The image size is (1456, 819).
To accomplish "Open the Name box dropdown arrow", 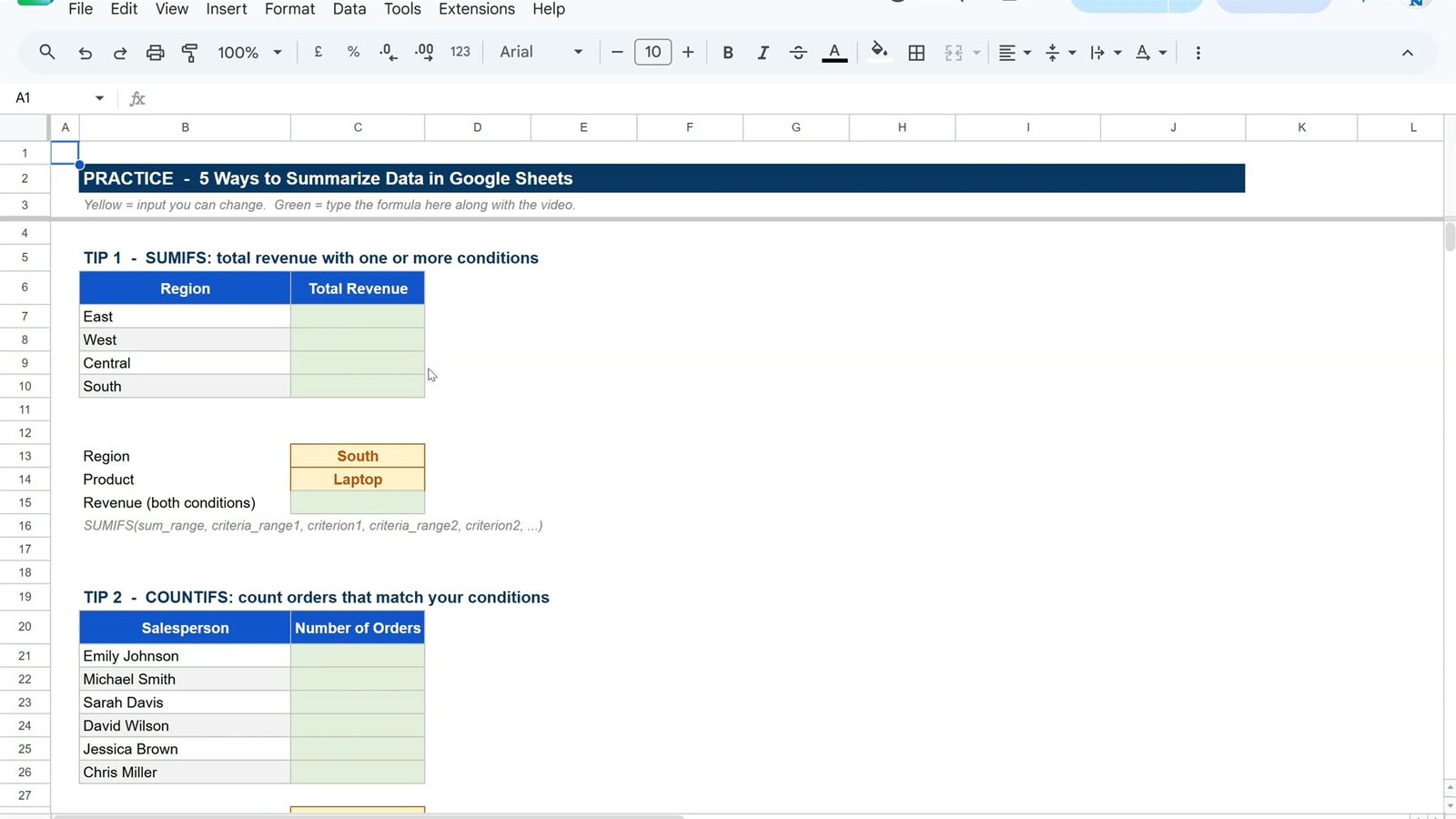I will [99, 97].
